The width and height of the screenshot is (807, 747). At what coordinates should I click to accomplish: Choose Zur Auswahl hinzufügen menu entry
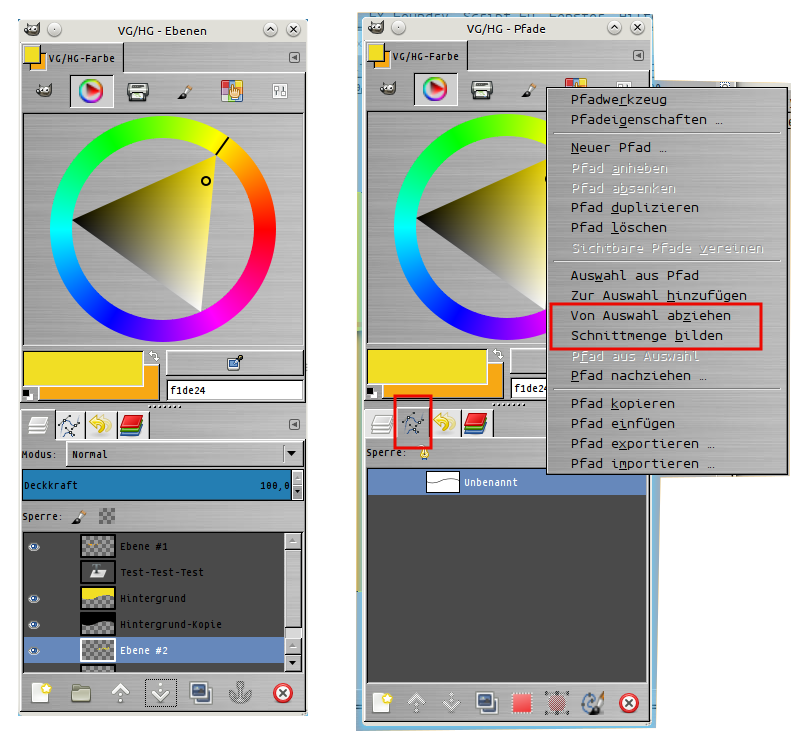tap(658, 296)
